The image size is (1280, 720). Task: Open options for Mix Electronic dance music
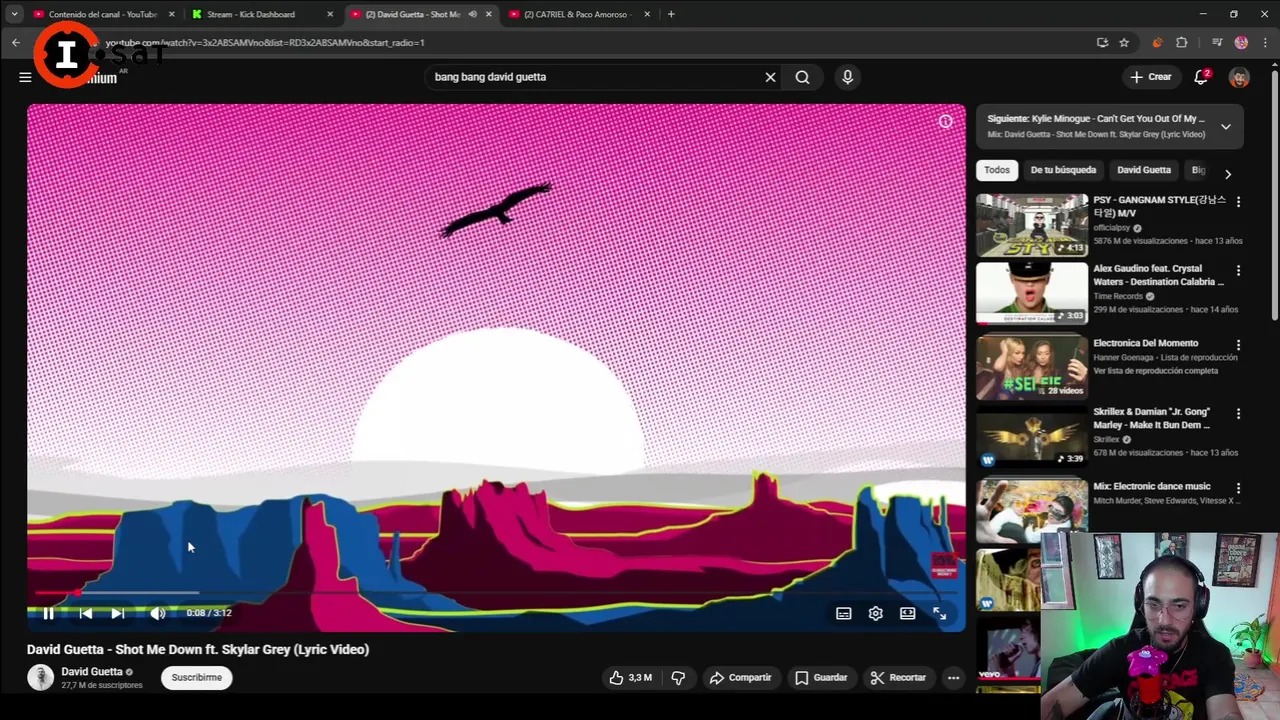click(1238, 488)
